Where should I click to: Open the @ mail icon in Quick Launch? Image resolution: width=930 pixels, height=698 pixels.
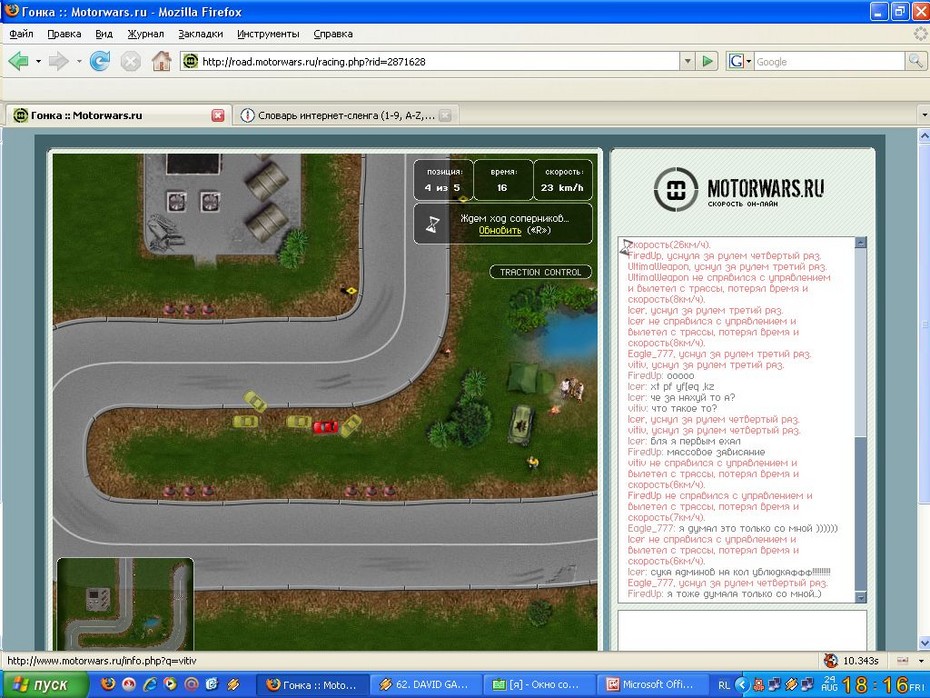(191, 684)
